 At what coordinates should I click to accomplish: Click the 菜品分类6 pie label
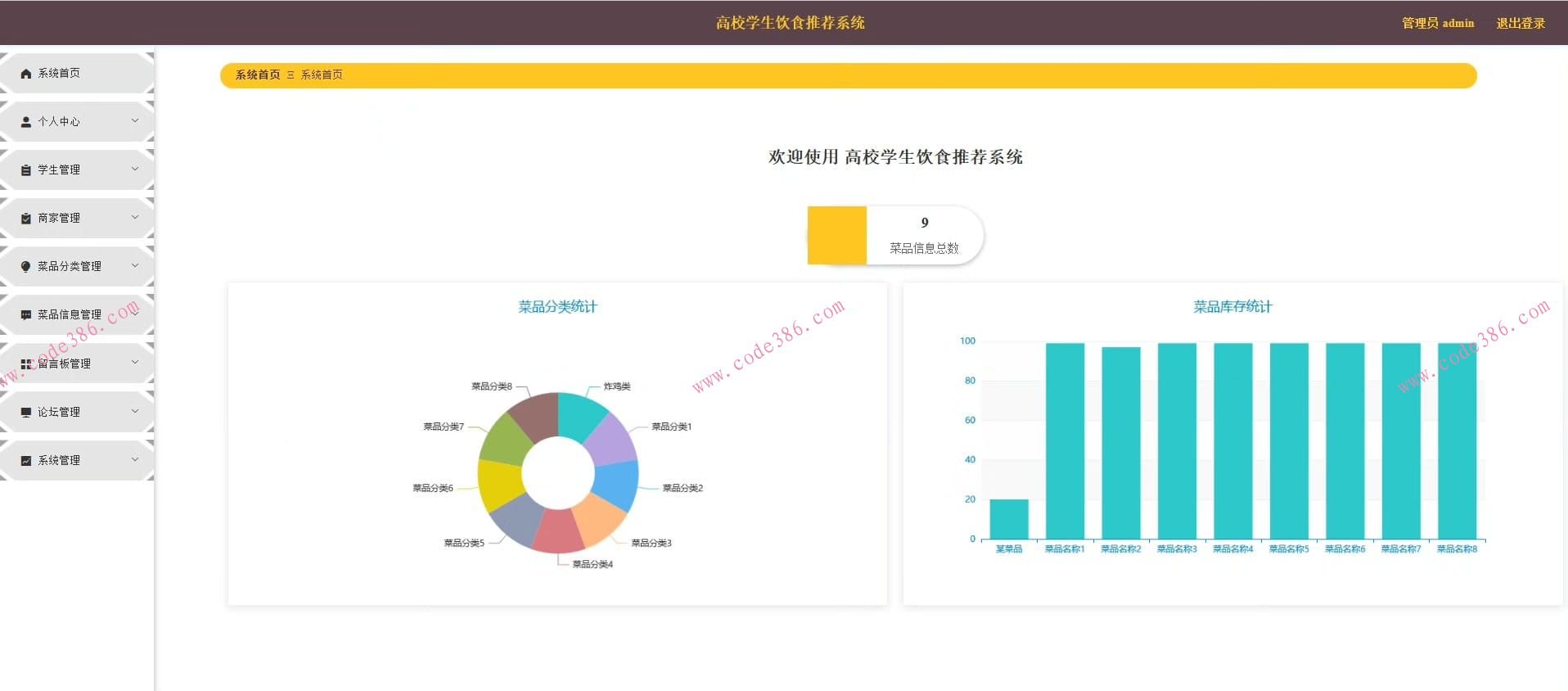coord(433,488)
